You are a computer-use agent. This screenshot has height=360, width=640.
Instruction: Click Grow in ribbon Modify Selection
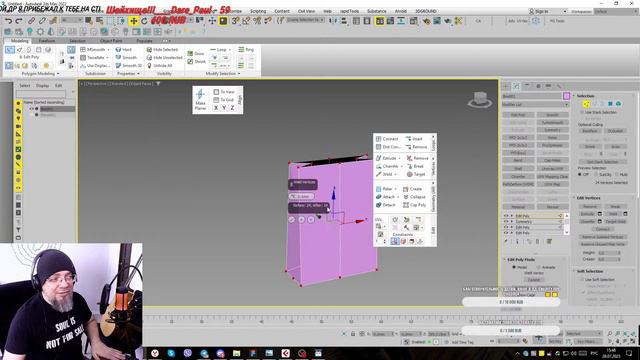196,53
